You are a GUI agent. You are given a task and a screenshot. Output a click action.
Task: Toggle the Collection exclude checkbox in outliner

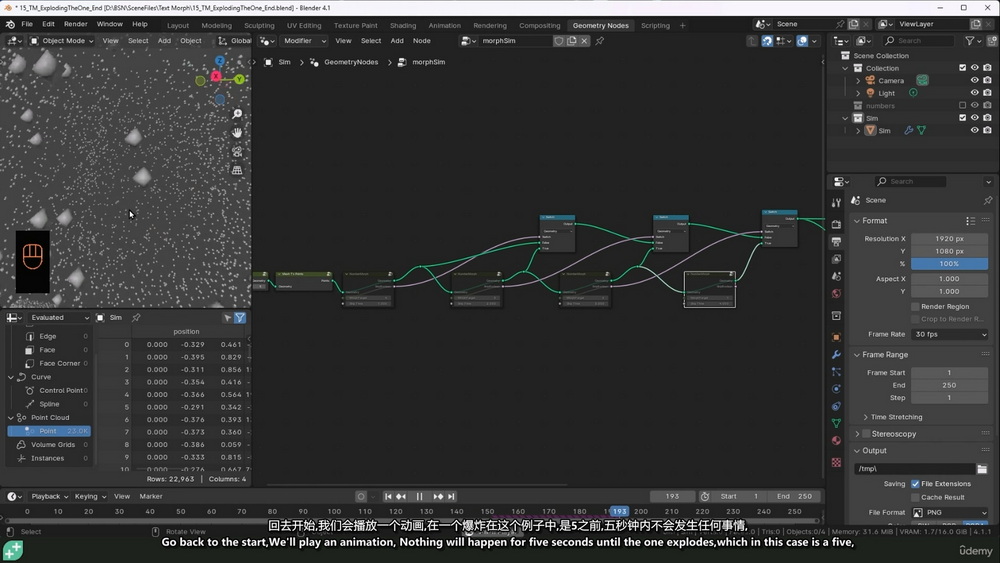962,68
